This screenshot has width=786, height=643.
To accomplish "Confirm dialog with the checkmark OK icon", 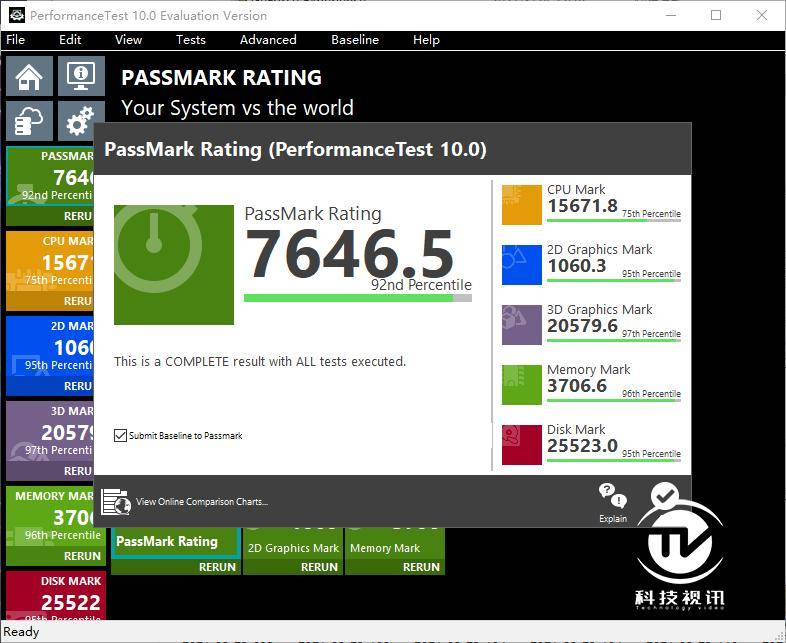I will tap(665, 496).
